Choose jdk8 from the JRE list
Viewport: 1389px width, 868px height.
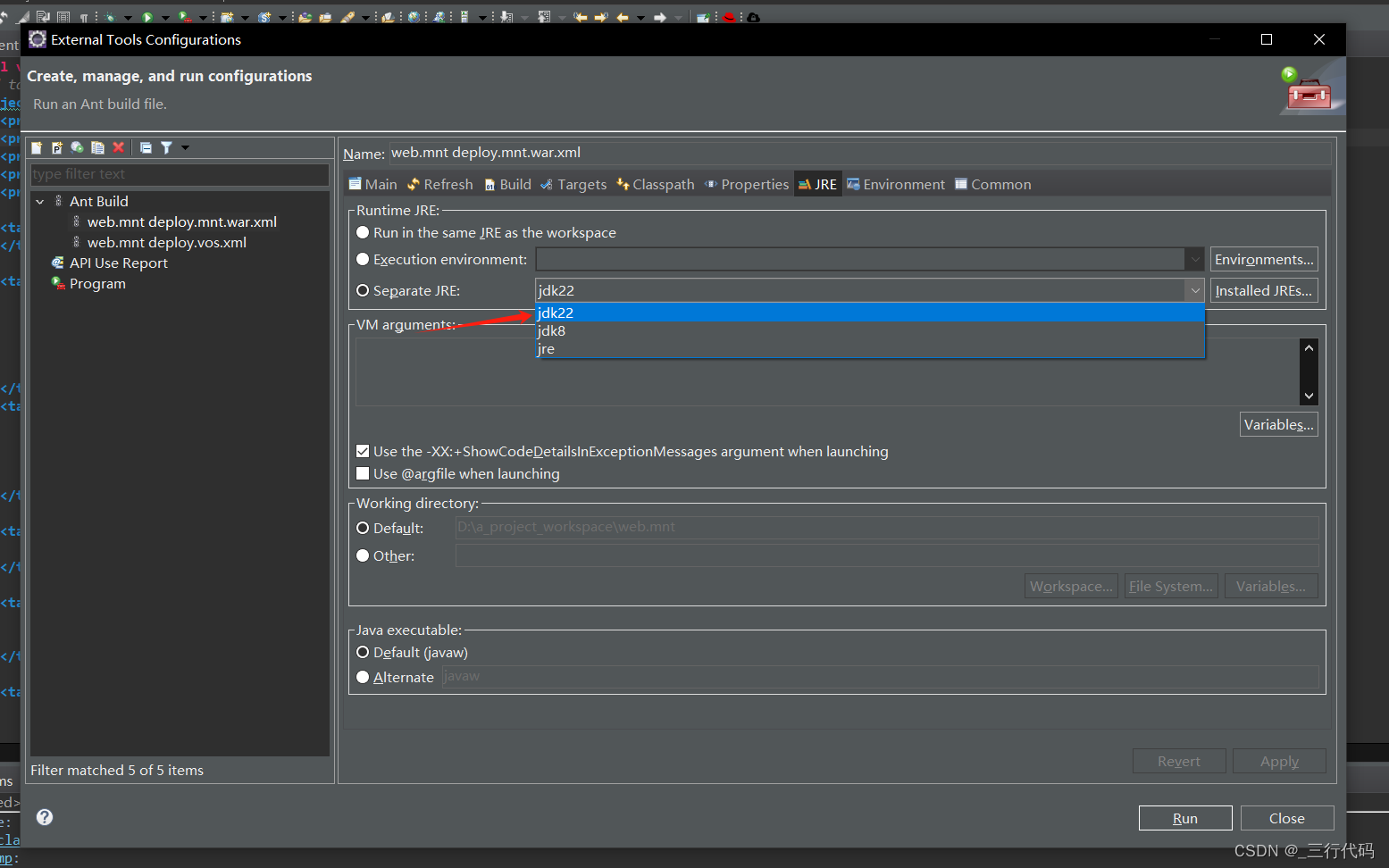tap(870, 330)
